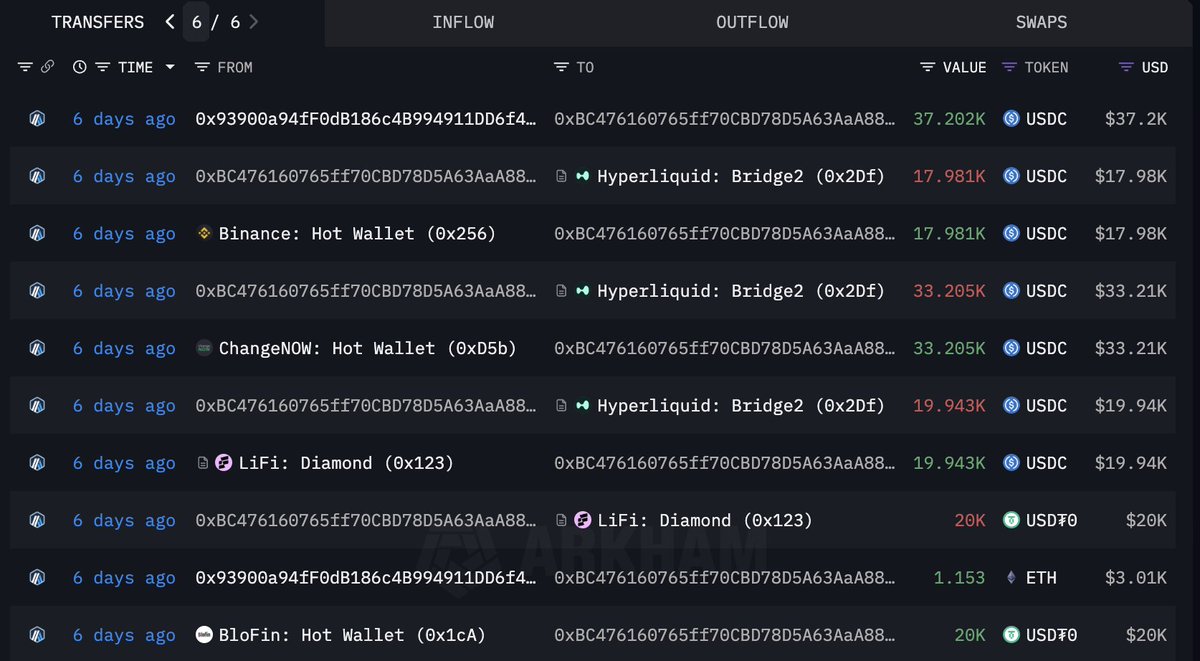Image resolution: width=1200 pixels, height=661 pixels.
Task: Click chain icon in ChangeNOW row
Action: [37, 348]
